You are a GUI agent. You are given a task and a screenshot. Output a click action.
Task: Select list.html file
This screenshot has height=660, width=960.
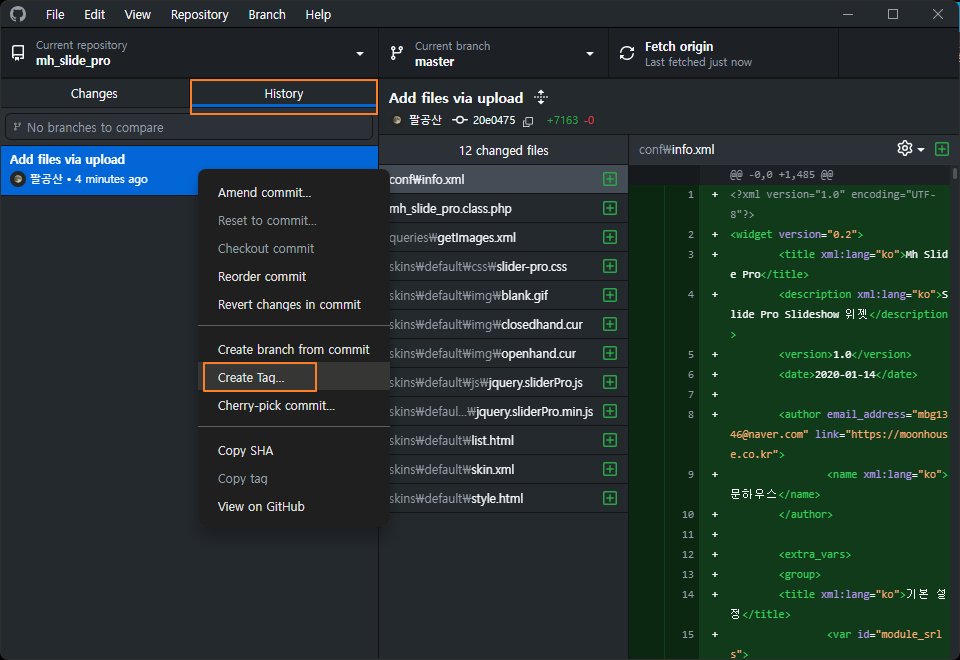click(503, 440)
